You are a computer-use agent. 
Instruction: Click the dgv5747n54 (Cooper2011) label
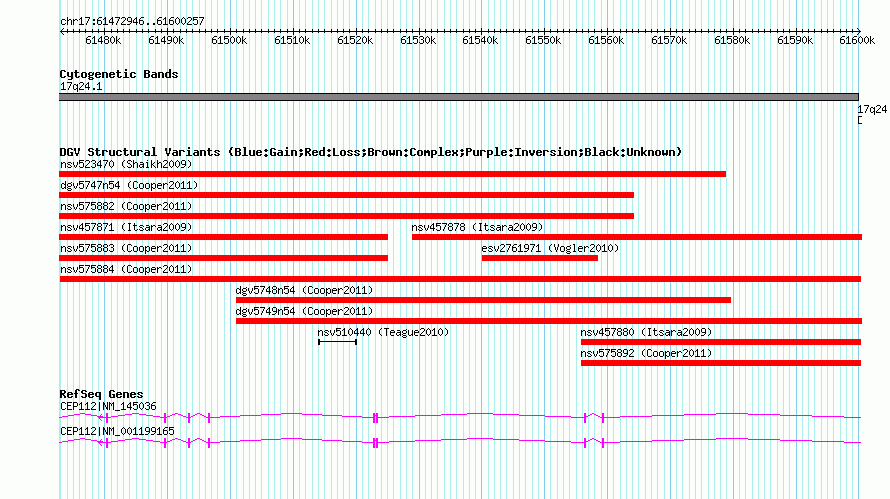129,185
